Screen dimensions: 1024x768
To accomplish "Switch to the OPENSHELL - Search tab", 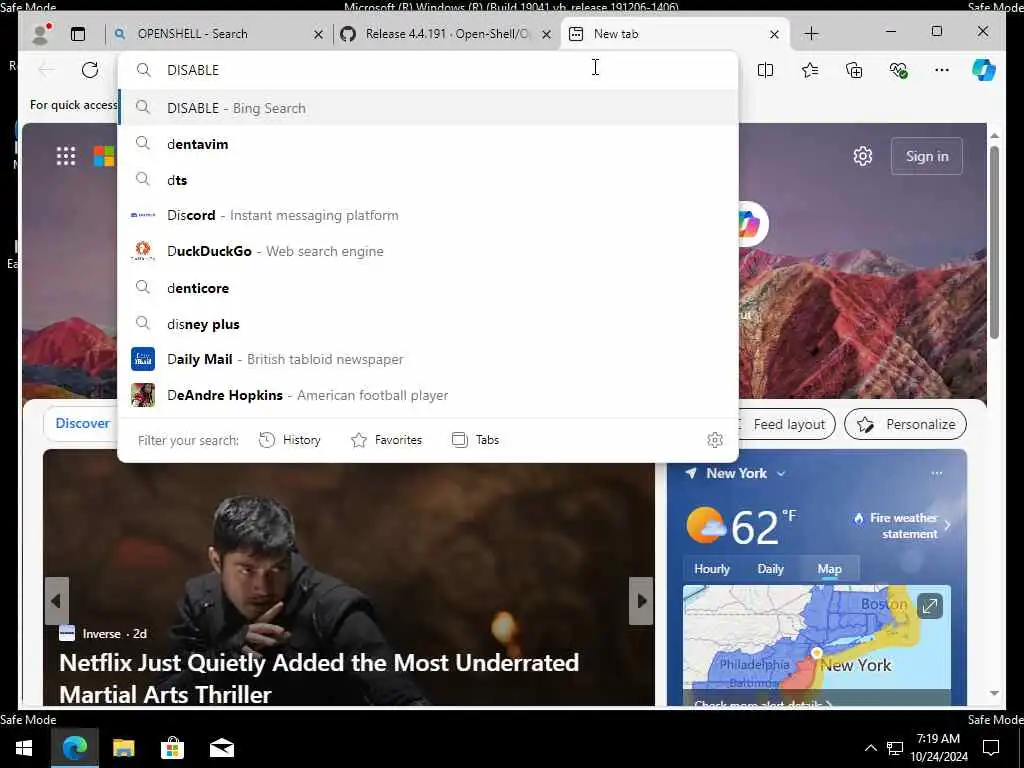I will point(219,34).
